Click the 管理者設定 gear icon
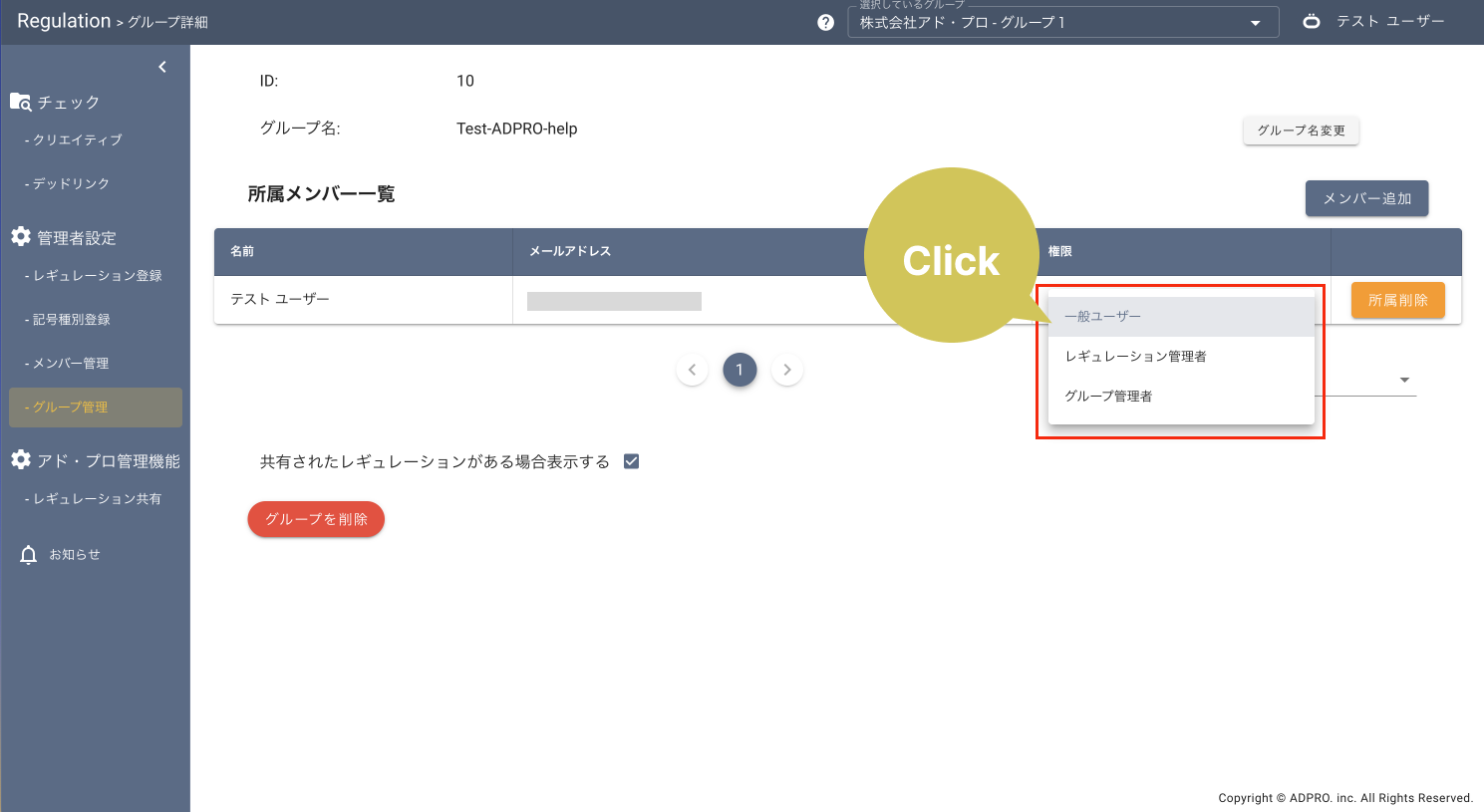1484x812 pixels. click(21, 237)
